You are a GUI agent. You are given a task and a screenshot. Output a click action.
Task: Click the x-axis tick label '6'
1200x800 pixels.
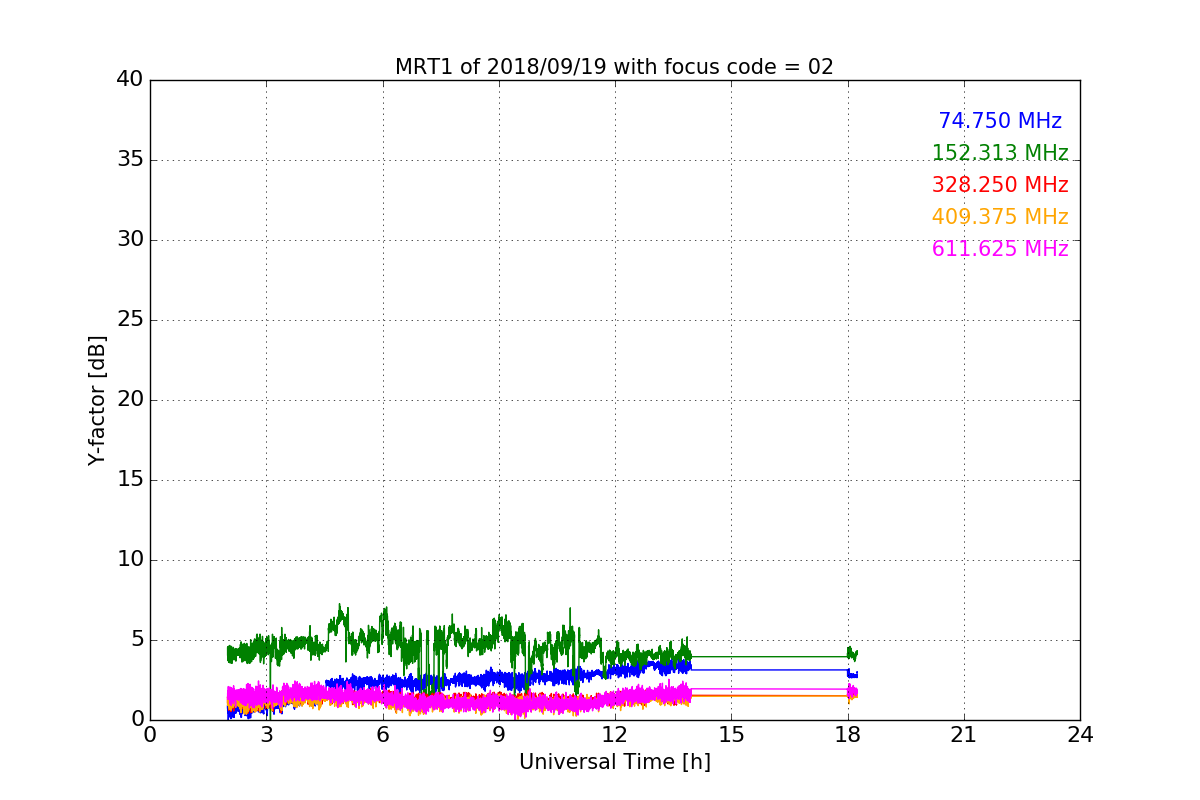click(x=382, y=735)
